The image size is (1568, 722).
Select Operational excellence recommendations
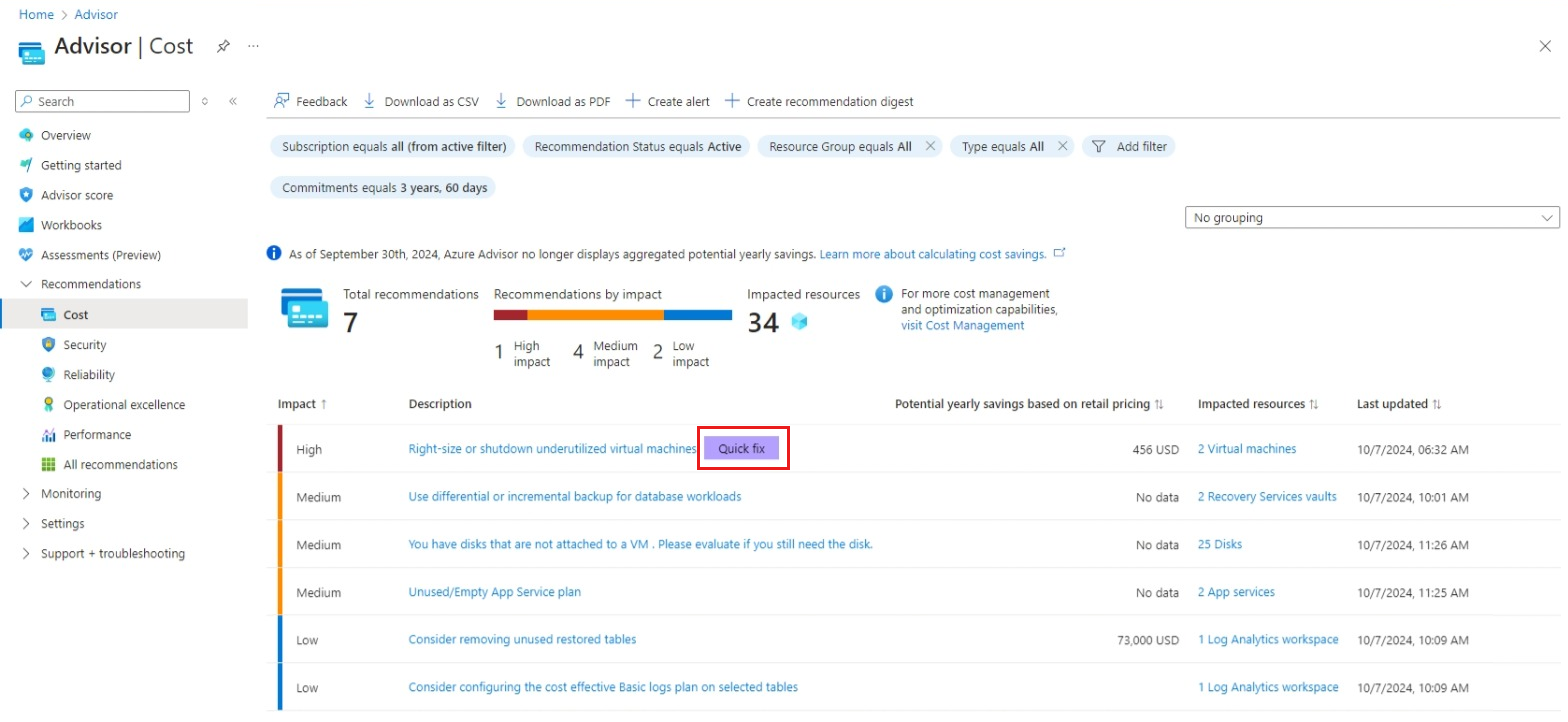124,404
